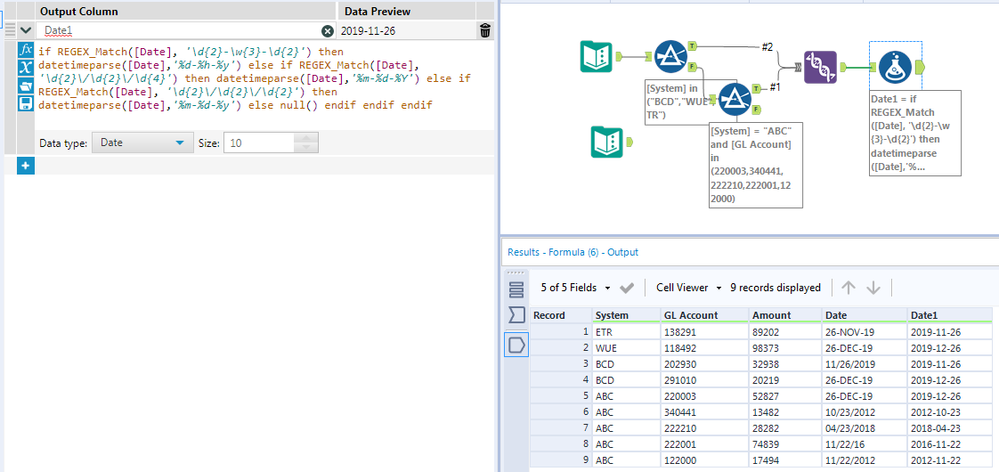Select the purple Union DNA tool
The height and width of the screenshot is (472, 999).
821,67
